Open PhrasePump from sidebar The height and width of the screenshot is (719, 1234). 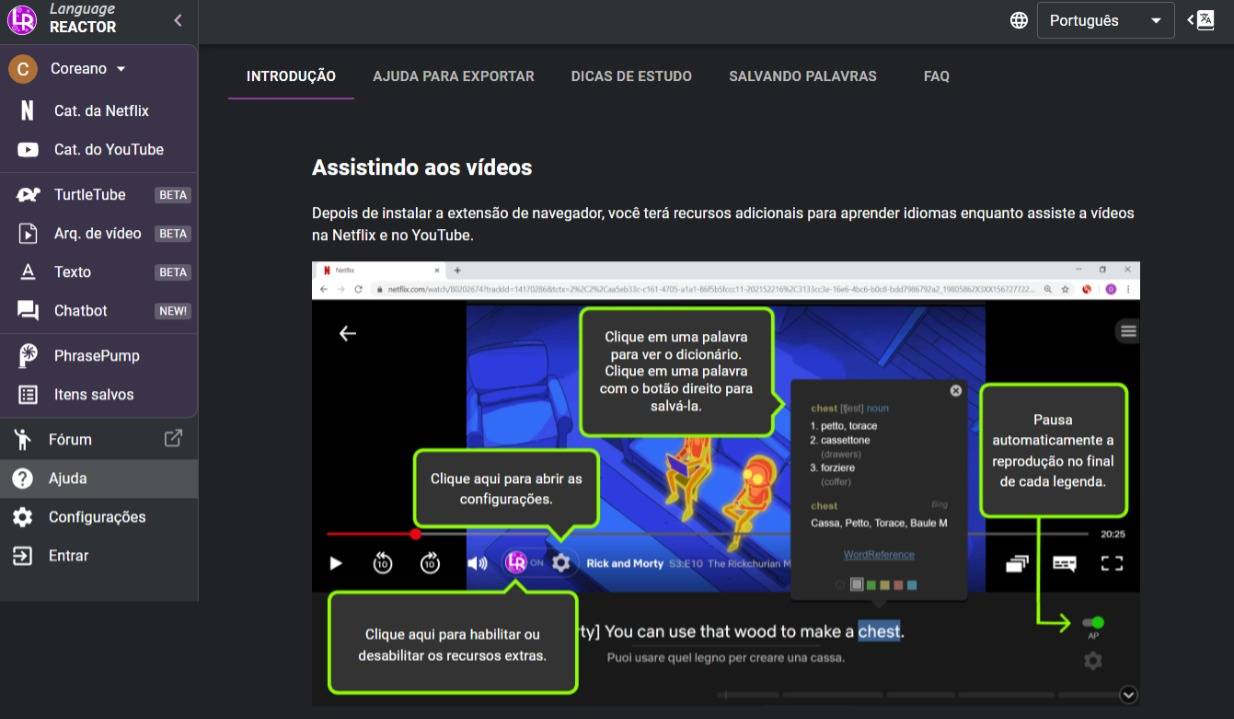[96, 356]
